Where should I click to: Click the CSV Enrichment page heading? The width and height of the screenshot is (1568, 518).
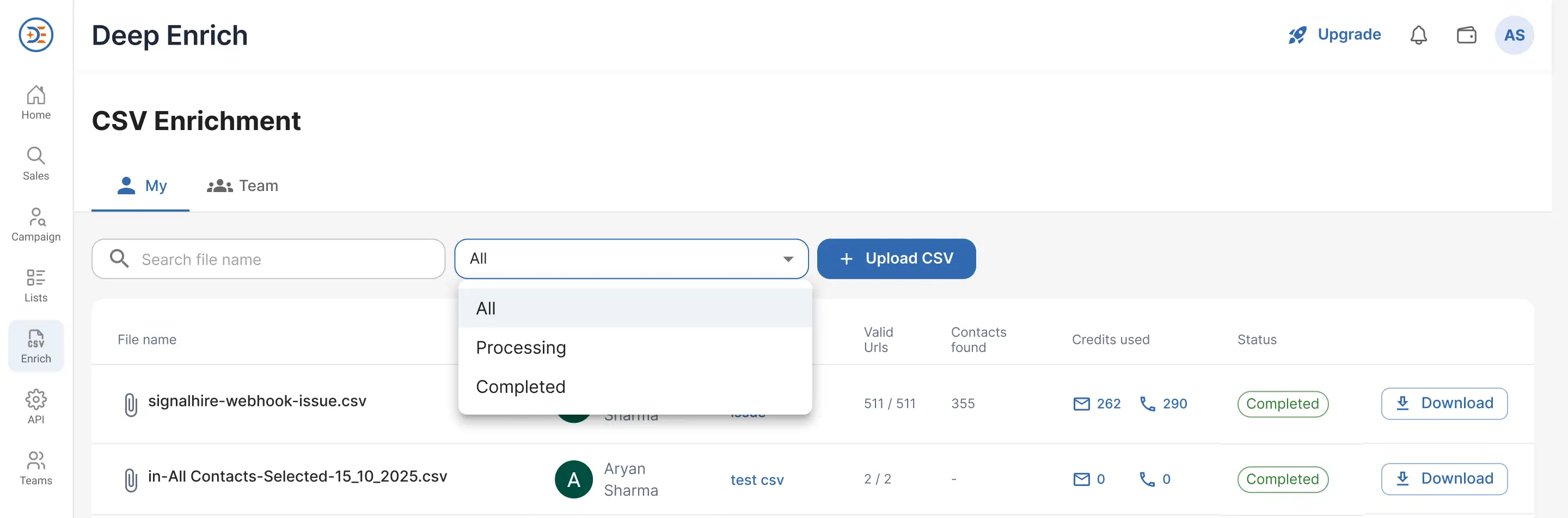[x=196, y=120]
